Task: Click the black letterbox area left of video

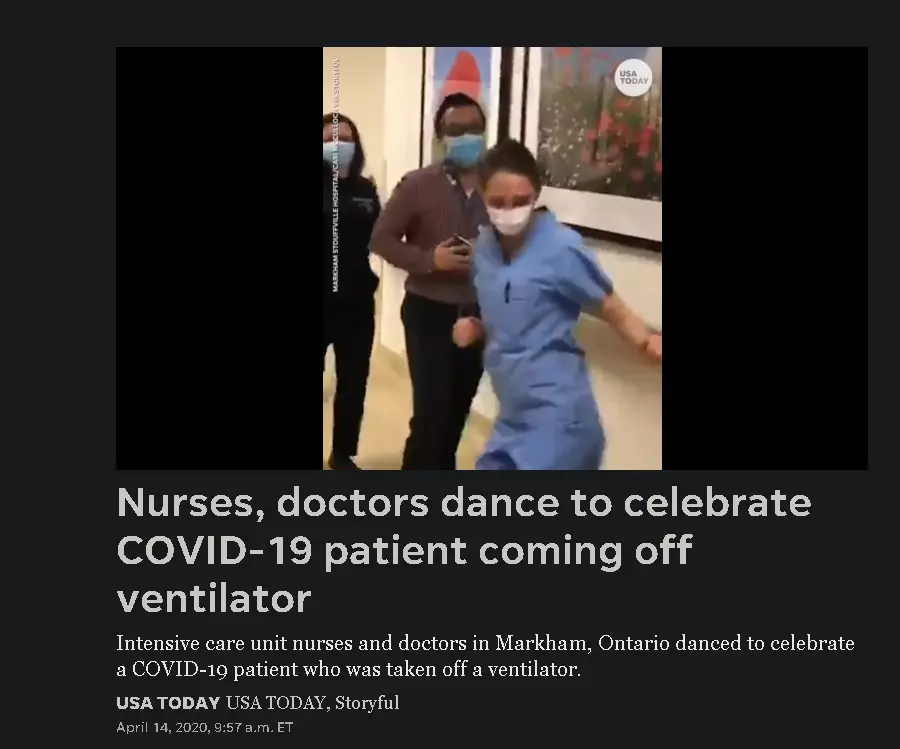Action: point(219,258)
